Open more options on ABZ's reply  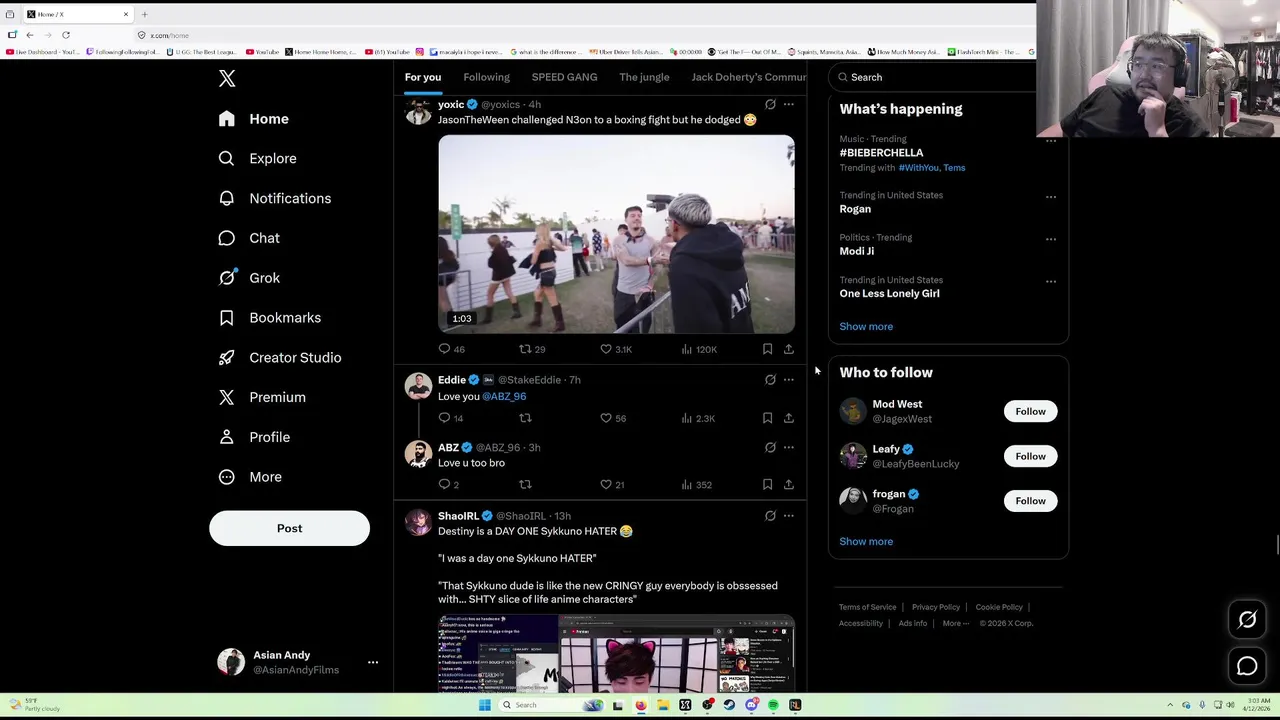click(788, 447)
